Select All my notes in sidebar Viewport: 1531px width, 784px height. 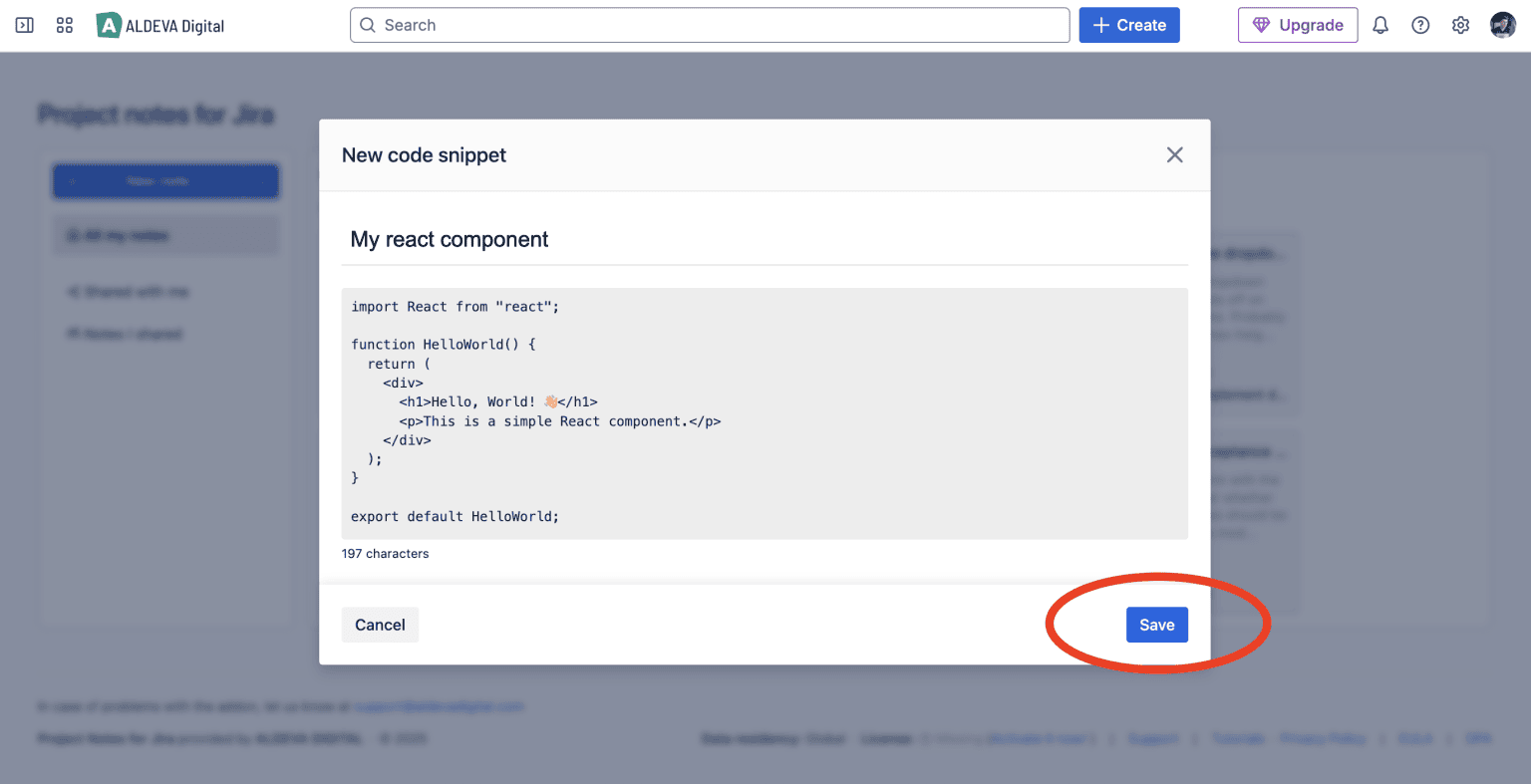[165, 235]
